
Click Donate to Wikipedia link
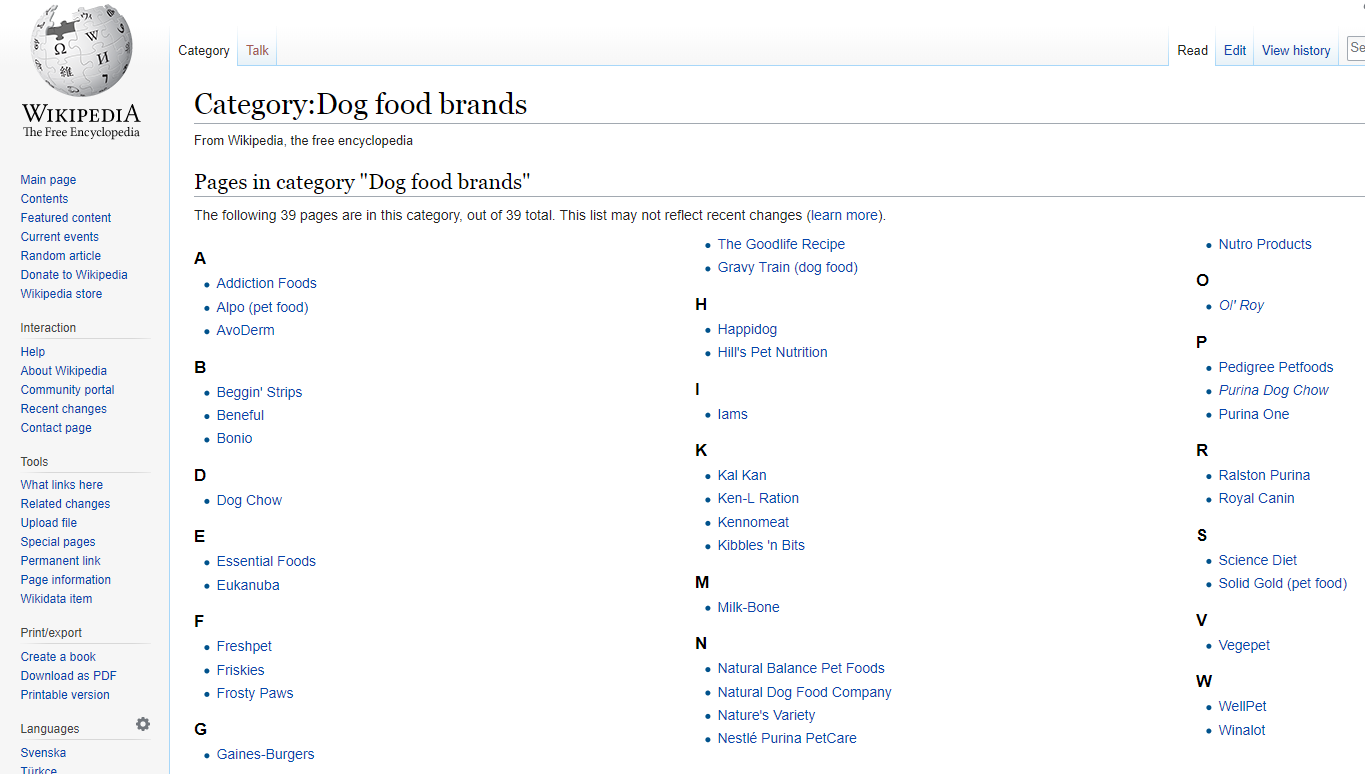point(74,275)
